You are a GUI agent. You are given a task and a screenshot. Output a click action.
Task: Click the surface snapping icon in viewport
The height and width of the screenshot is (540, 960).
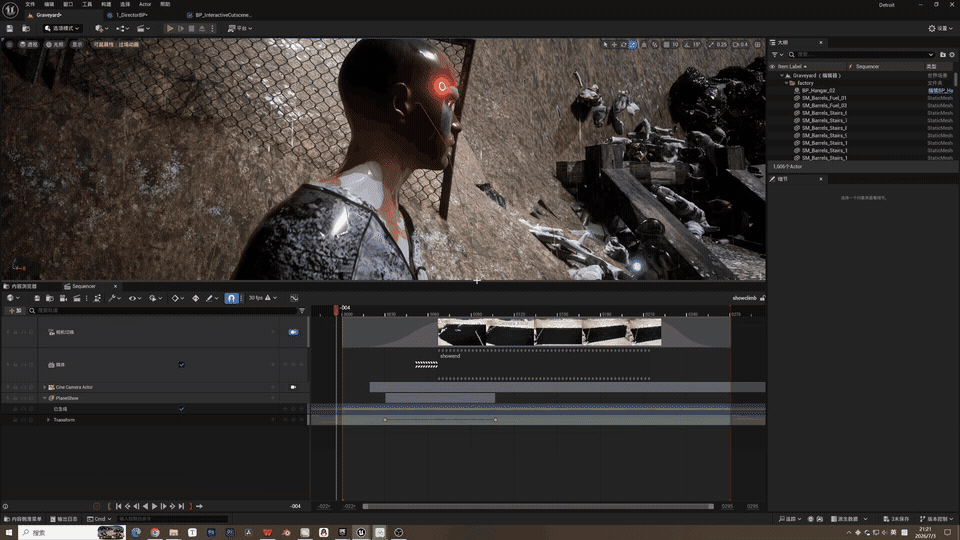654,45
